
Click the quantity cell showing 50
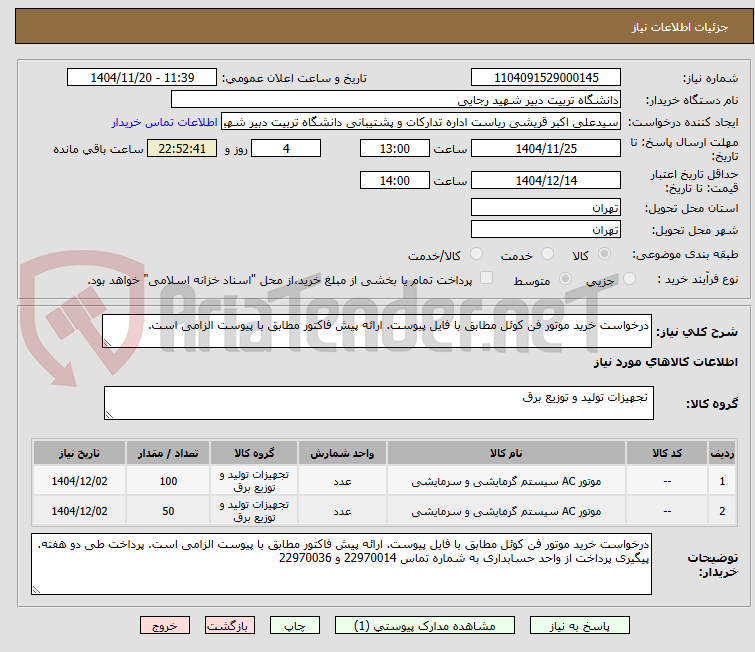click(168, 510)
